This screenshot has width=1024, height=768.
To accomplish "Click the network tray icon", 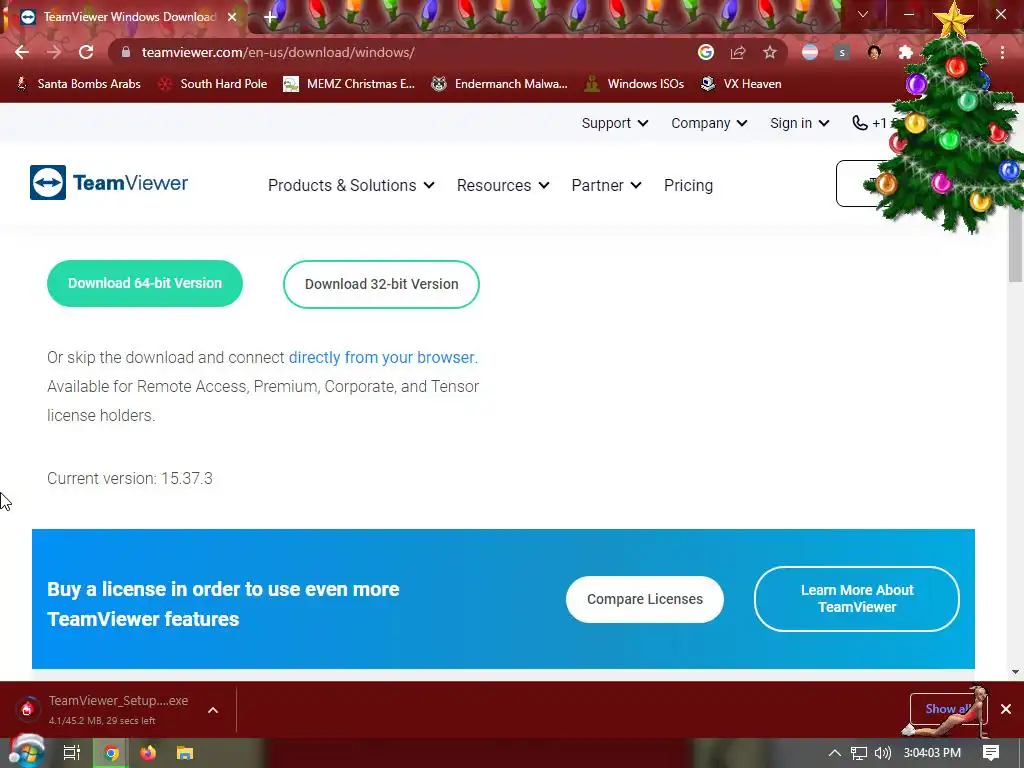I will (x=859, y=753).
